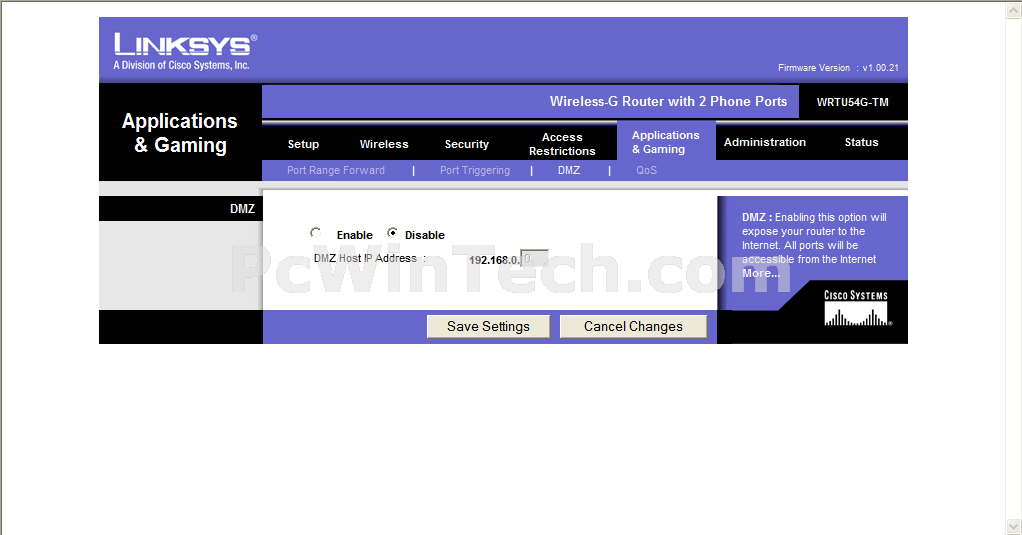Click the DMZ Host IP Address label

click(369, 258)
